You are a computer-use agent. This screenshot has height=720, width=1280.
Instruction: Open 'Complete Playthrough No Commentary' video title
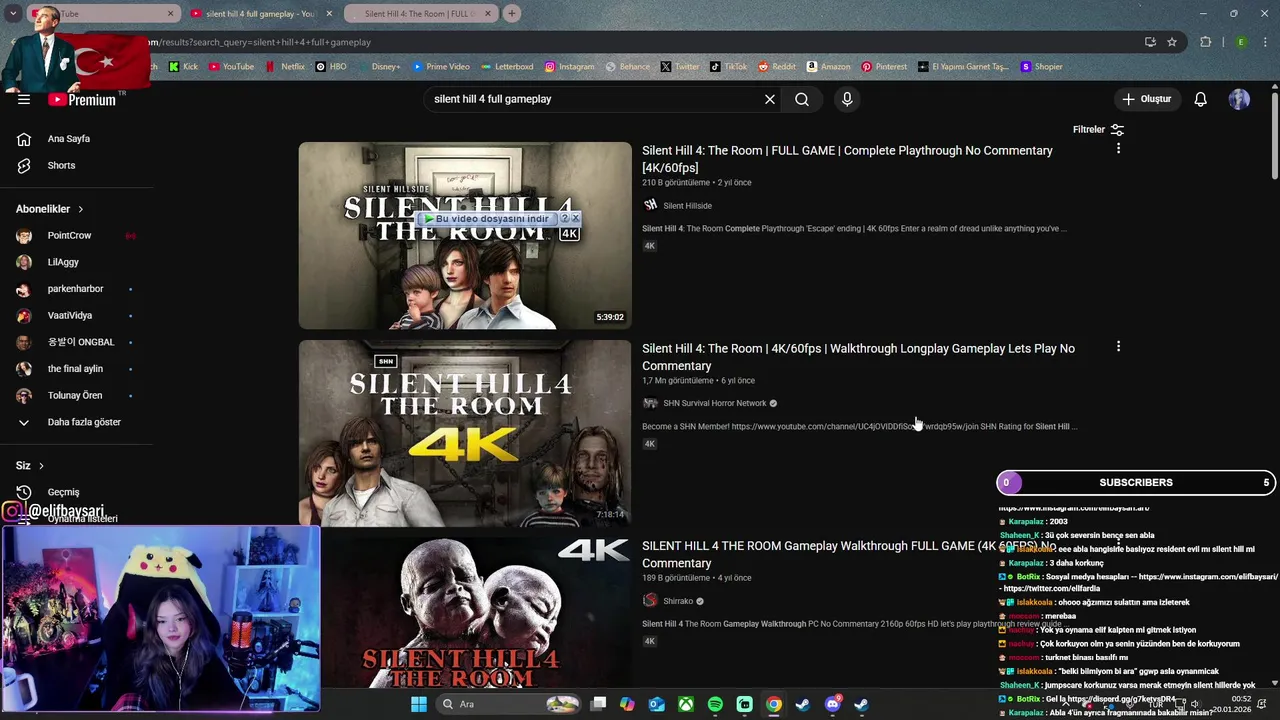point(847,159)
